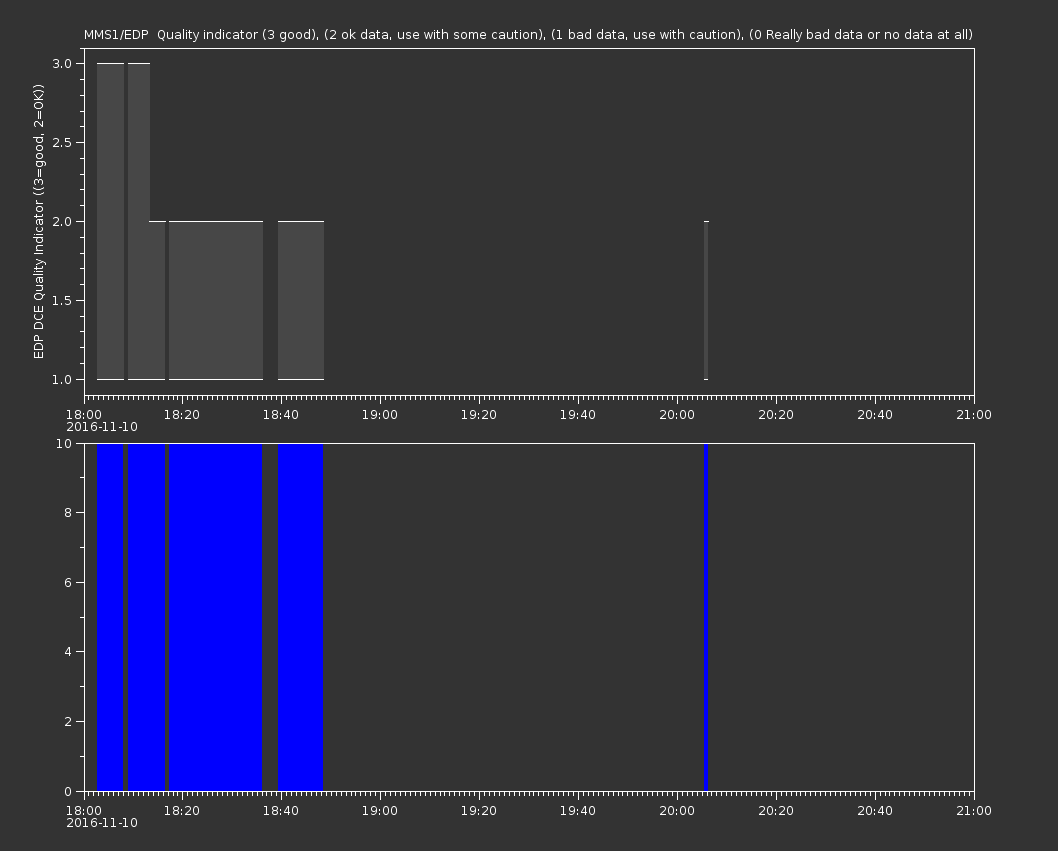Click the 0 tick label on blue plot

tap(68, 791)
